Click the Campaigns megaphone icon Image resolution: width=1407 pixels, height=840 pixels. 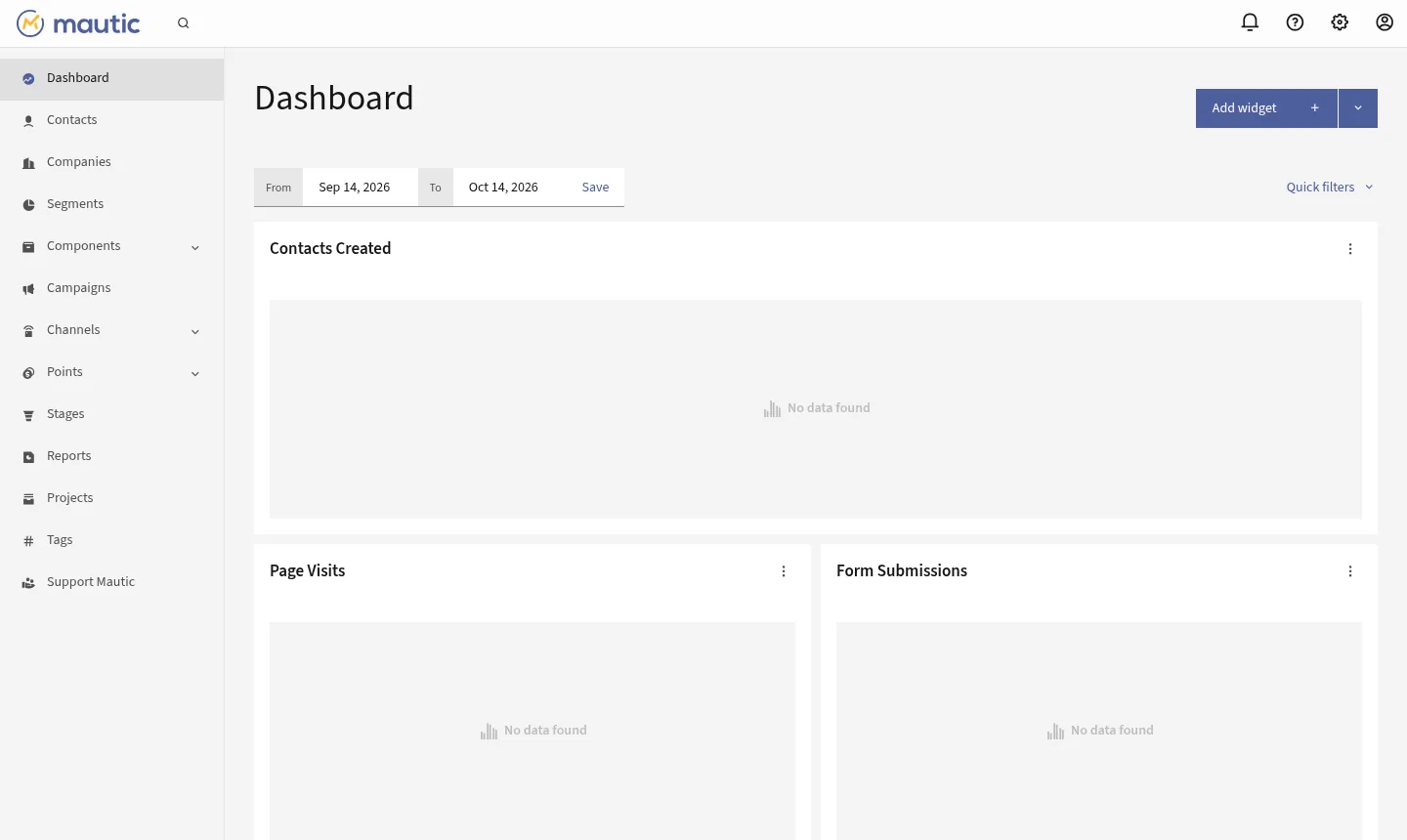coord(28,289)
